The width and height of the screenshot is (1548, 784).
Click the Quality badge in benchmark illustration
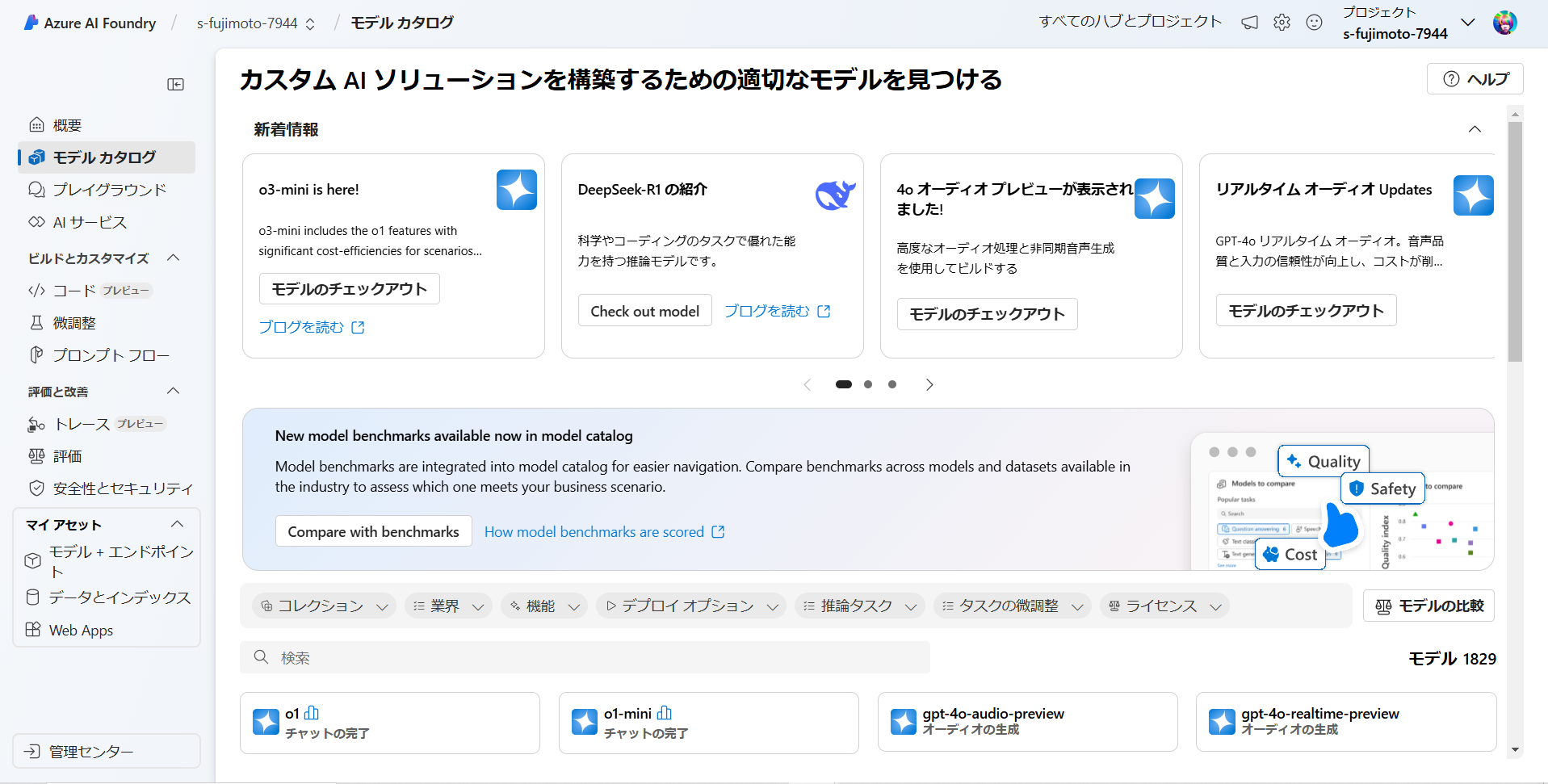point(1324,461)
